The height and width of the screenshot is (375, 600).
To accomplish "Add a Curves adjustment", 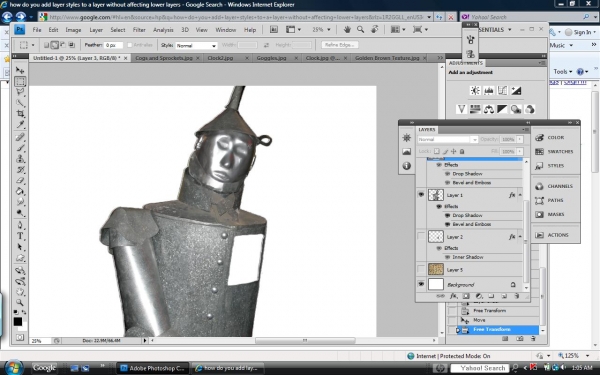I will coord(502,91).
